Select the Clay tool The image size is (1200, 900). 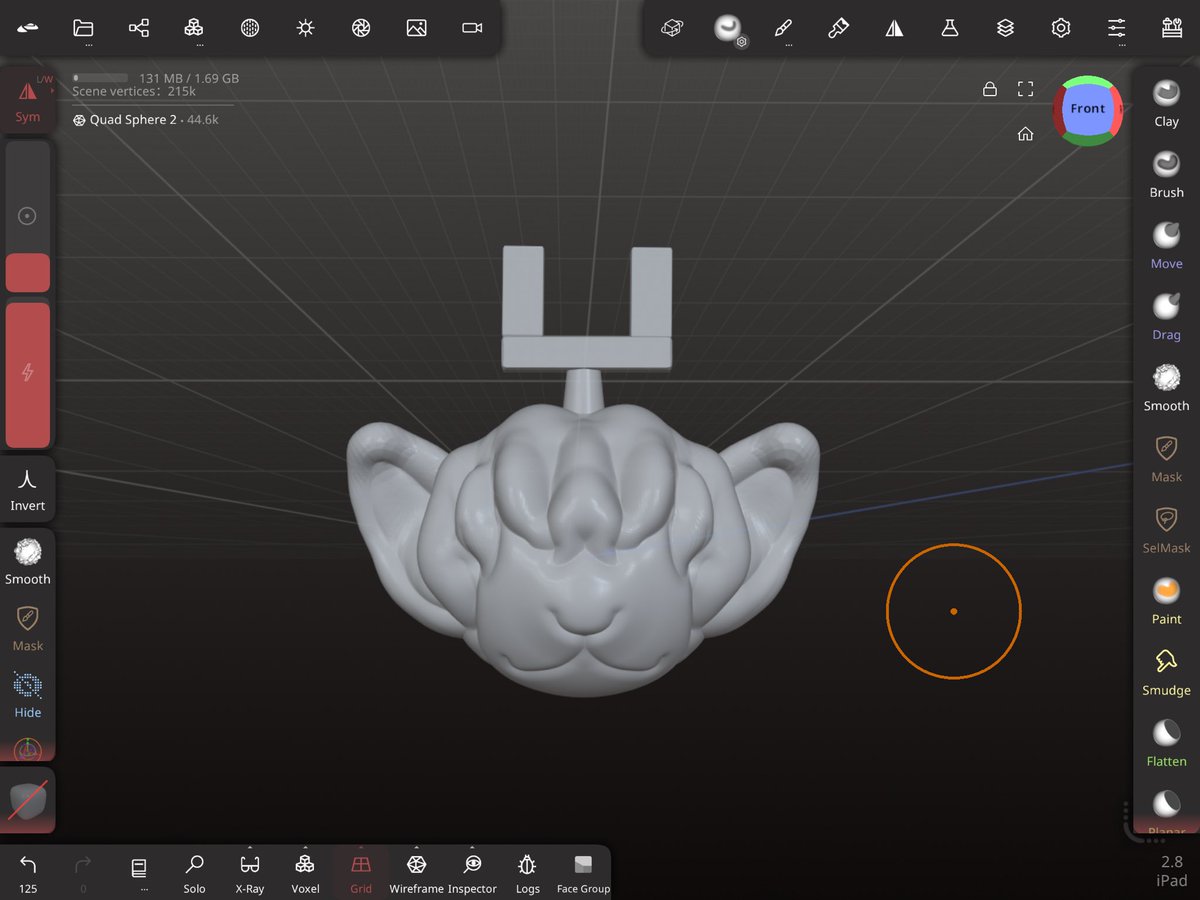[1166, 103]
